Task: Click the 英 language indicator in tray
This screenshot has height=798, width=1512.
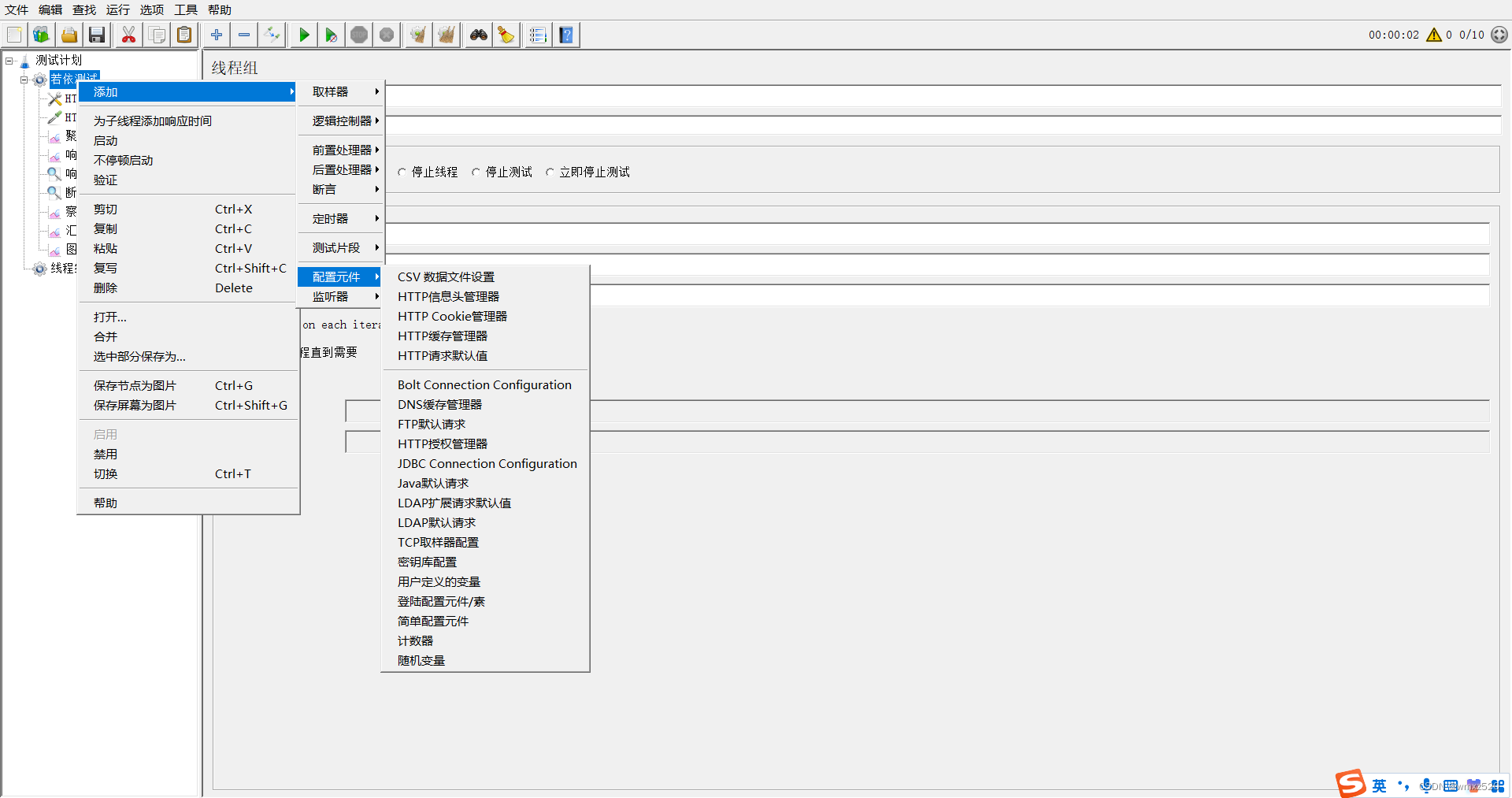Action: point(1380,785)
